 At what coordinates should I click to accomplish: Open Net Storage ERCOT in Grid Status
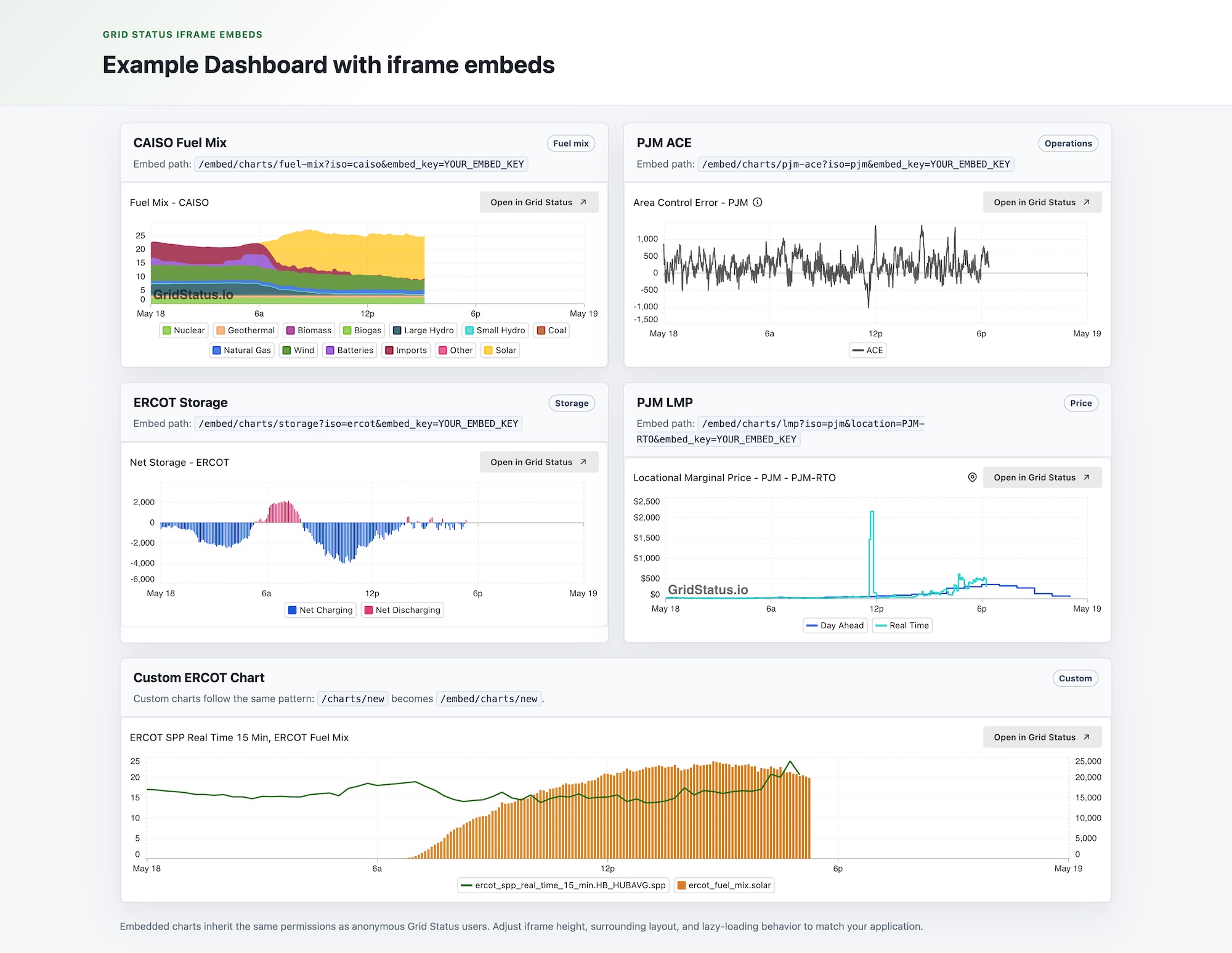tap(539, 462)
